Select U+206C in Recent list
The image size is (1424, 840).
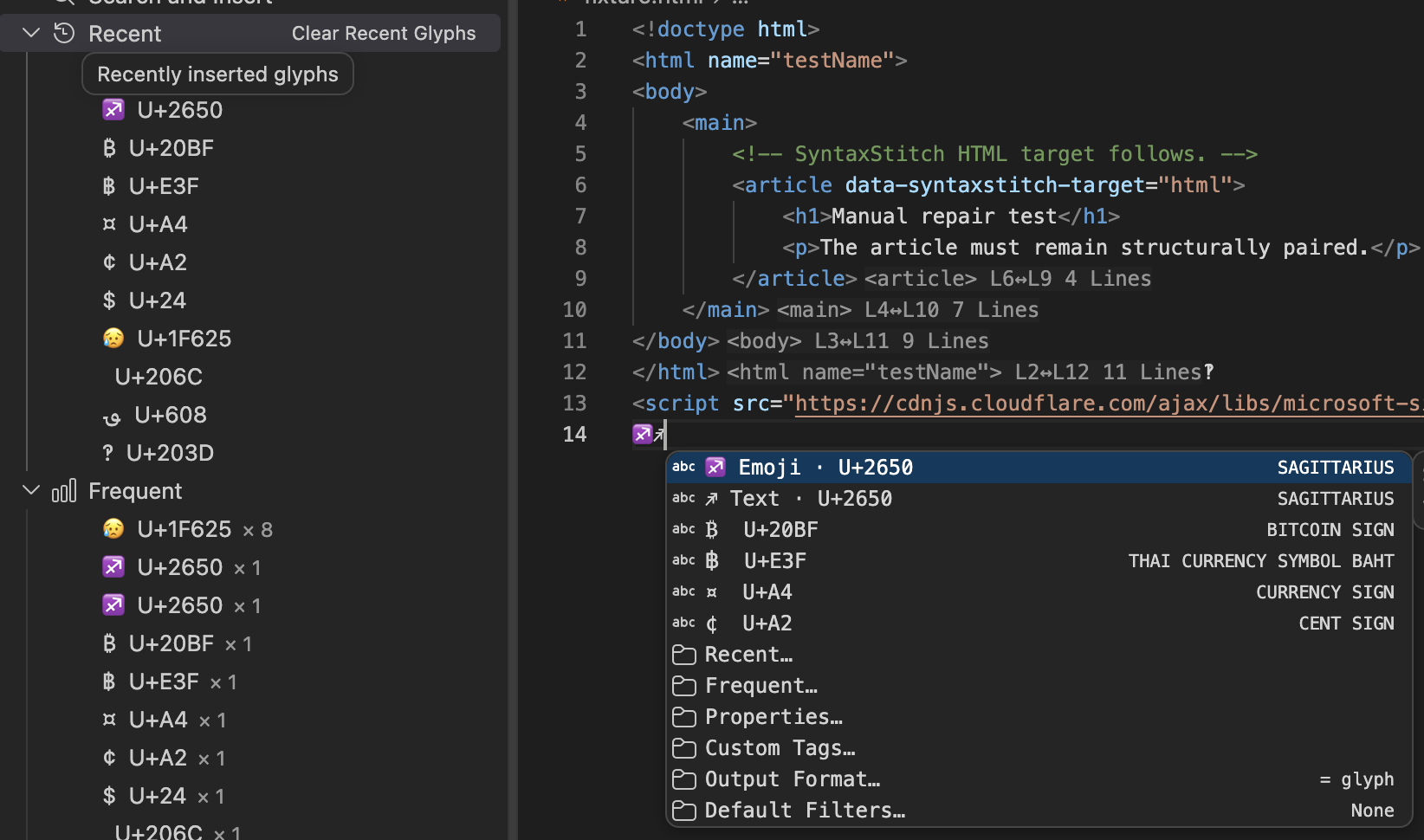[159, 377]
